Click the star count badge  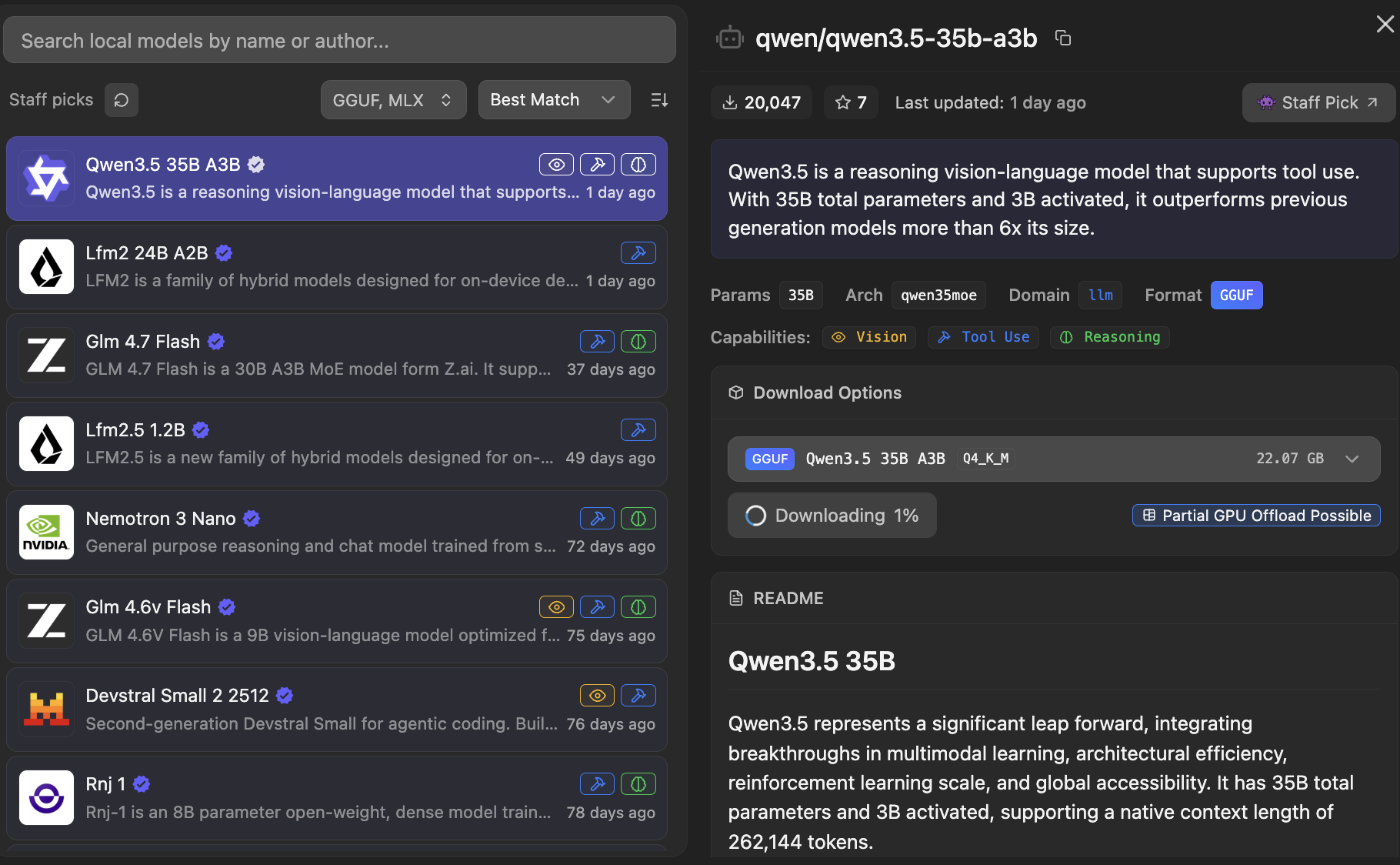coord(851,102)
